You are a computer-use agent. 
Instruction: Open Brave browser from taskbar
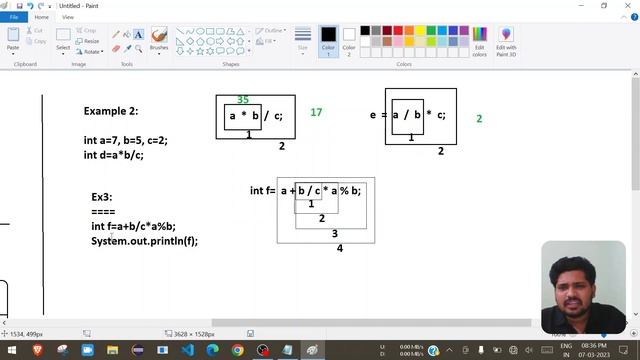point(38,350)
